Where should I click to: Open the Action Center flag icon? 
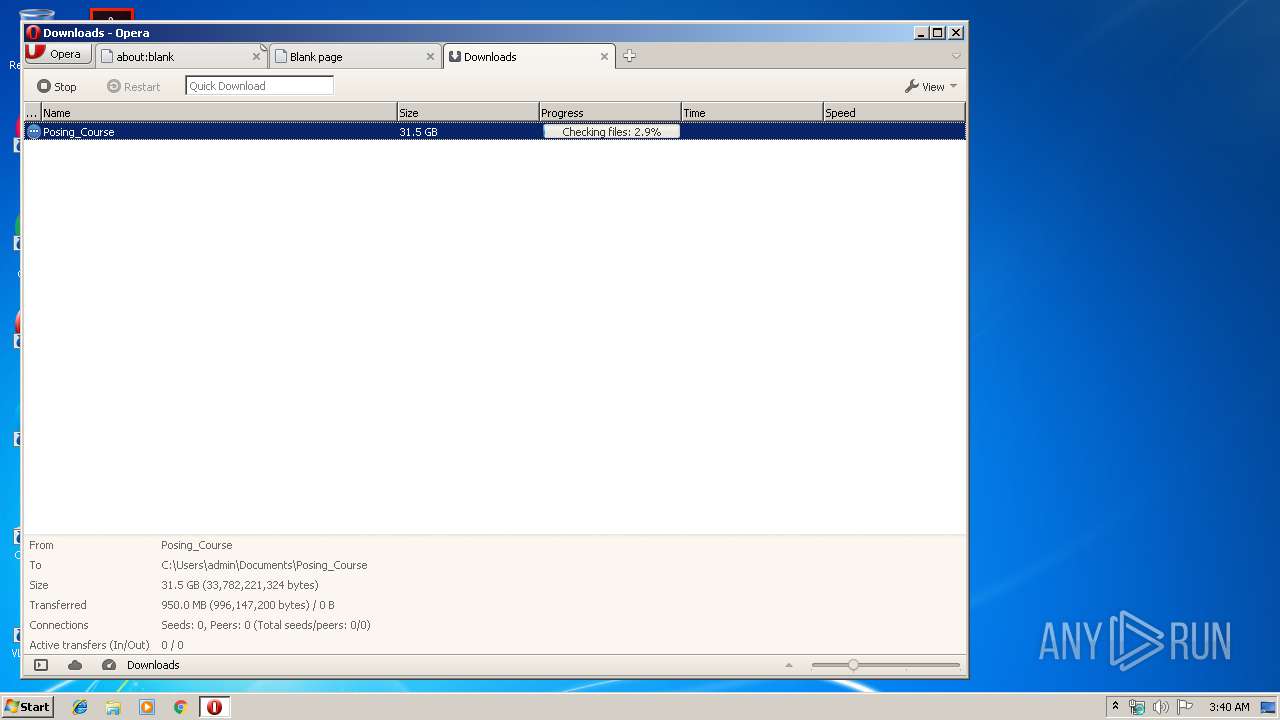[1185, 707]
